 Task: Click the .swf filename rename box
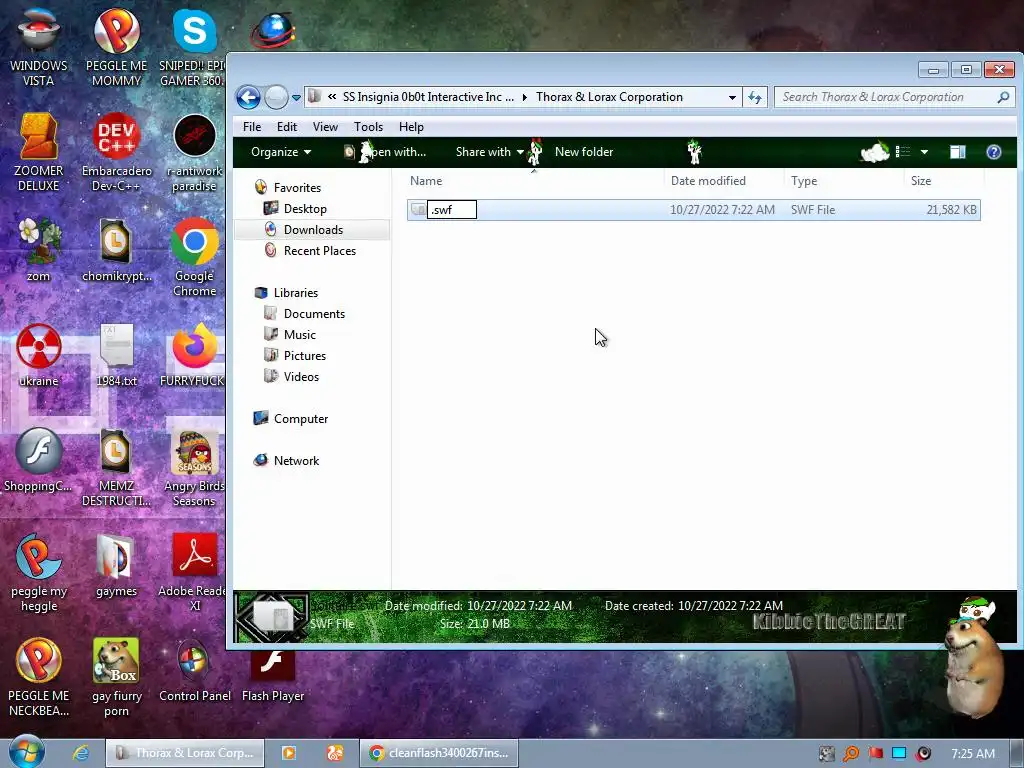pyautogui.click(x=451, y=210)
